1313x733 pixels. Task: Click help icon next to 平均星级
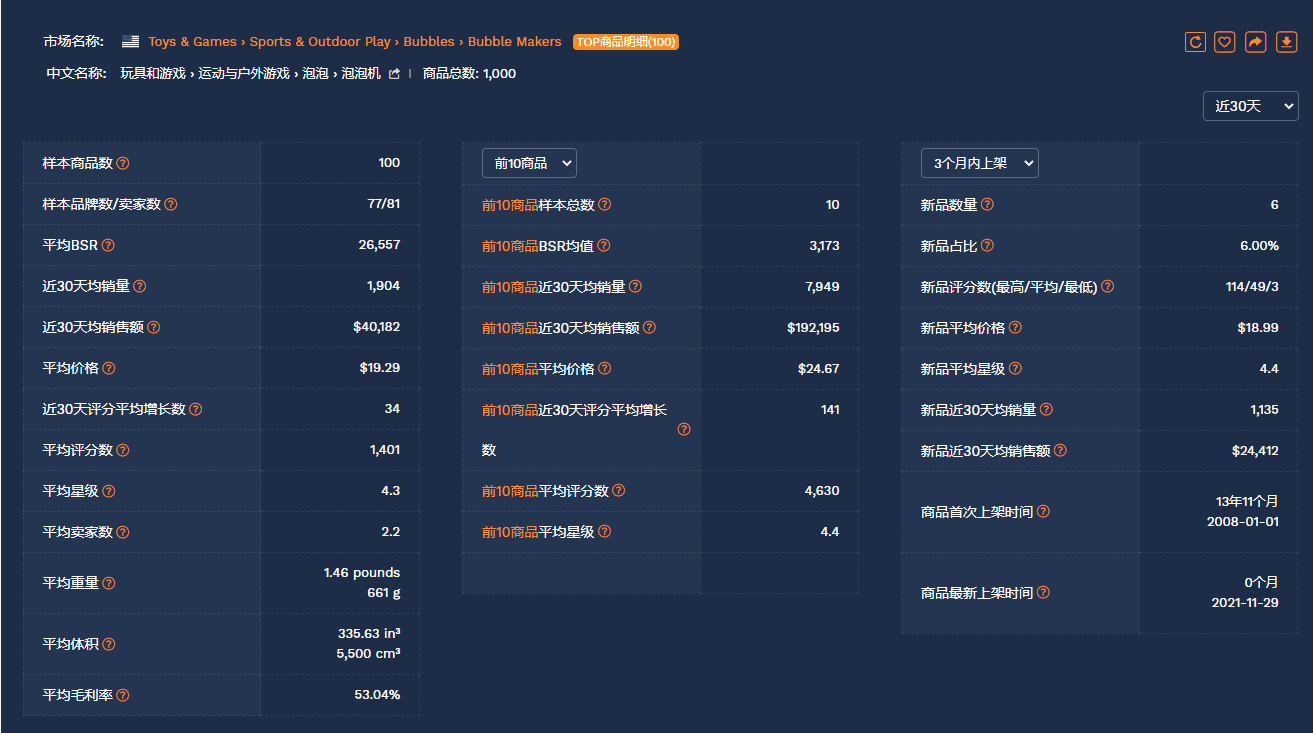point(109,491)
